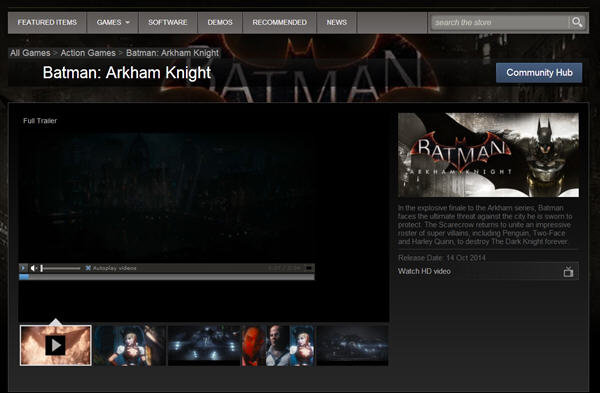The image size is (600, 393).
Task: Open the NEWS tab
Action: pyautogui.click(x=337, y=23)
